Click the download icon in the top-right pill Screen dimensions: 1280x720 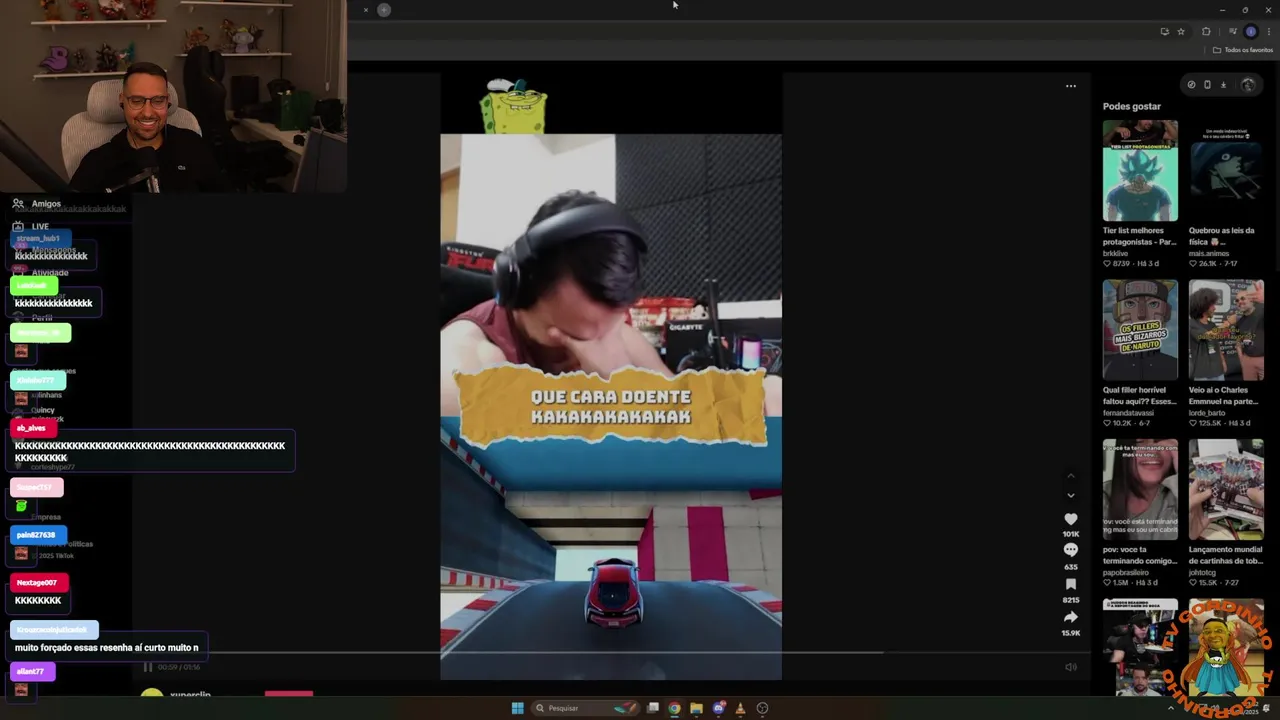[1223, 85]
